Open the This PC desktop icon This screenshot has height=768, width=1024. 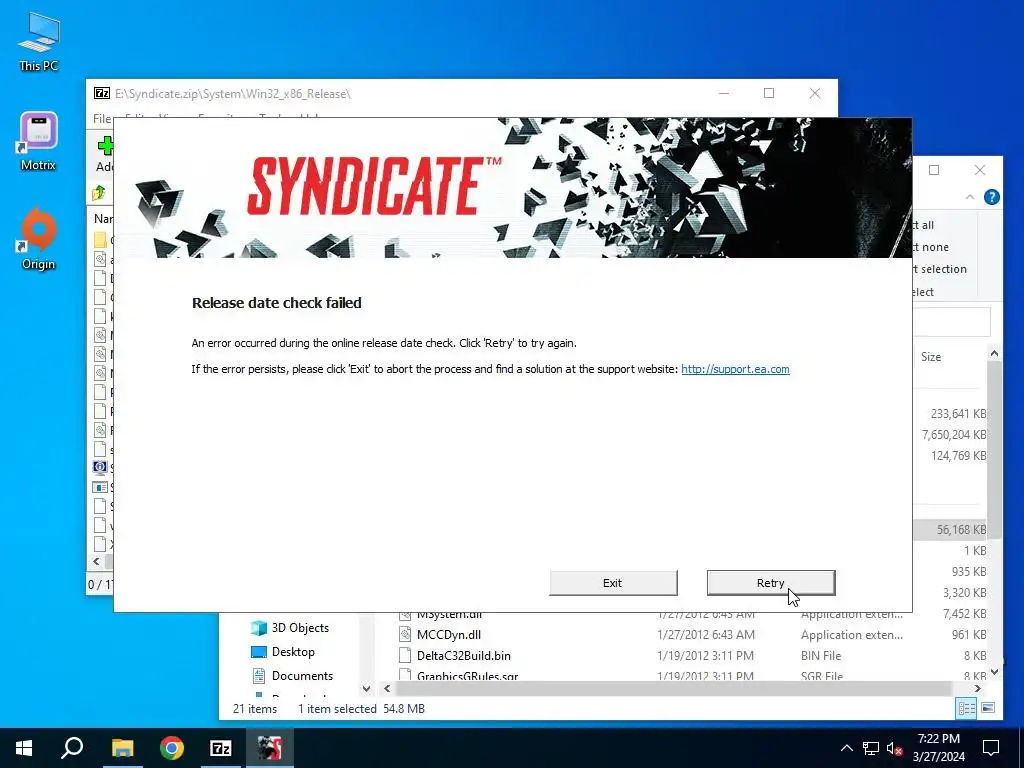coord(39,41)
